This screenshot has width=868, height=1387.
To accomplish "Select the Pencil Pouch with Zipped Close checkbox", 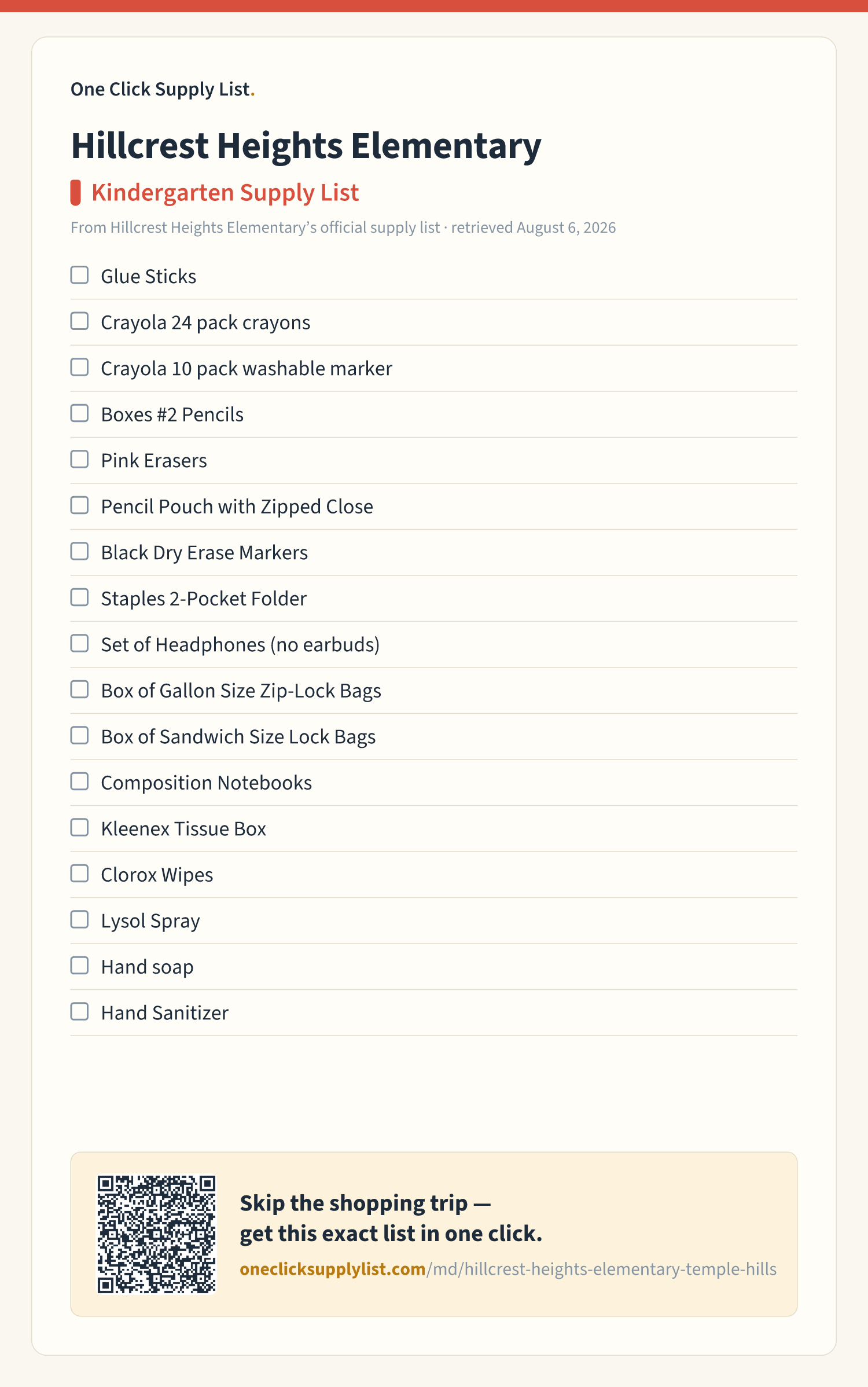I will click(x=79, y=505).
